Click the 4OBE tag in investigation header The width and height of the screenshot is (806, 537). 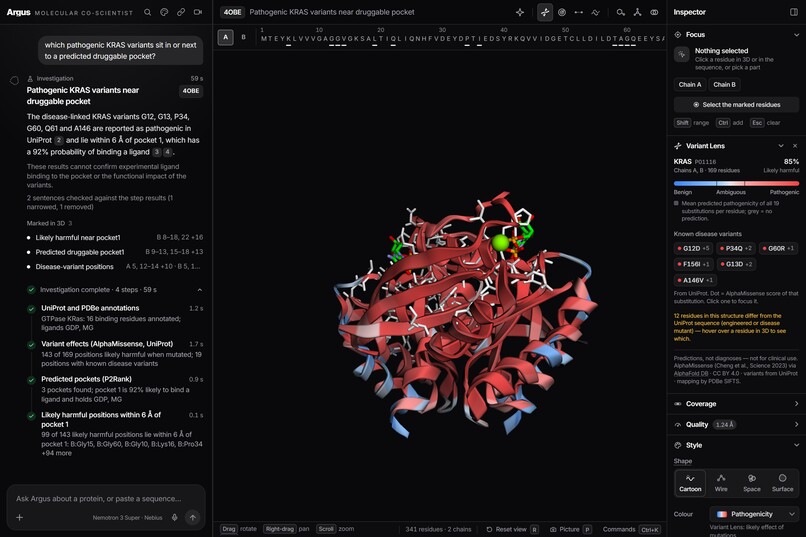coord(191,91)
